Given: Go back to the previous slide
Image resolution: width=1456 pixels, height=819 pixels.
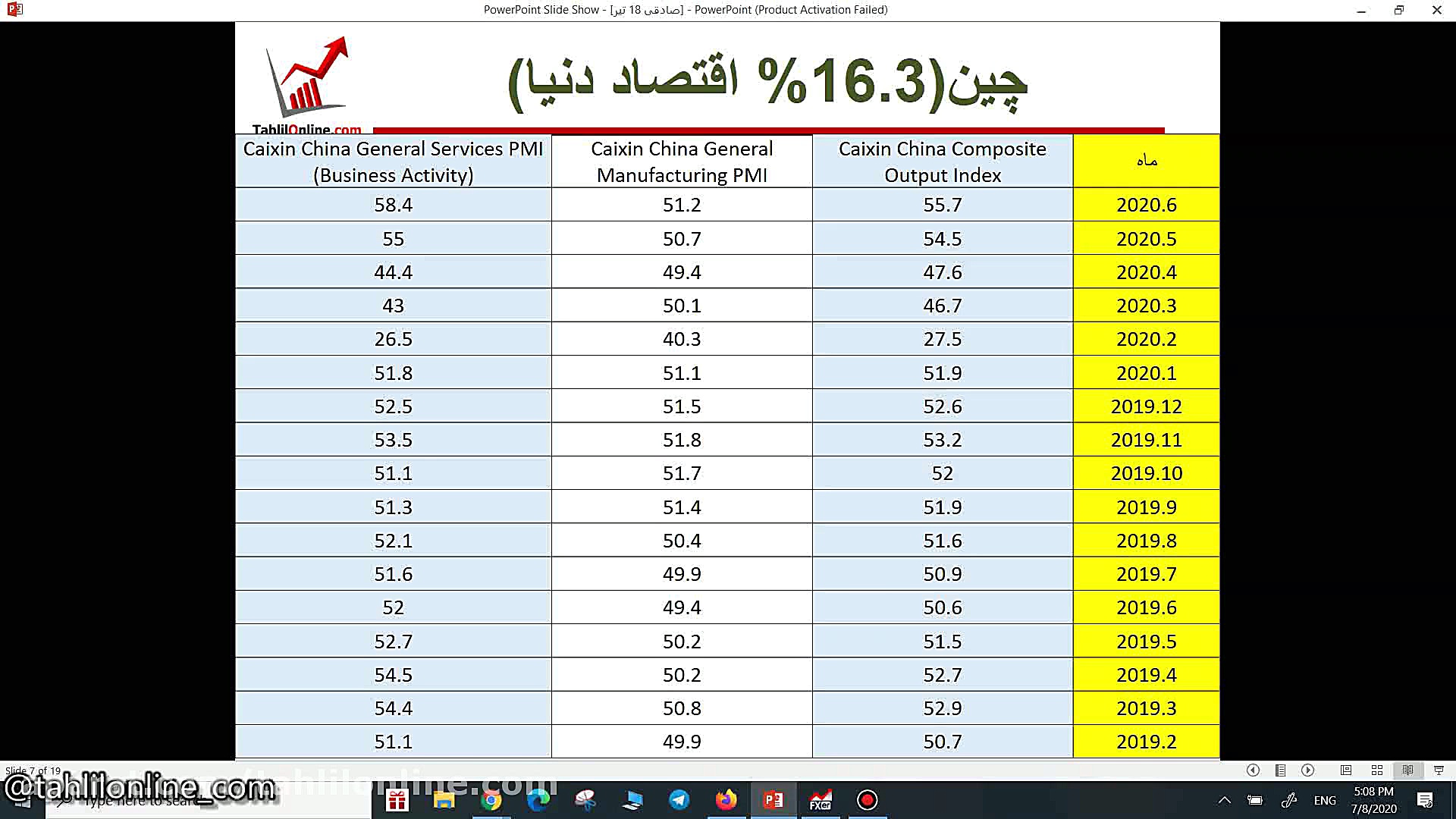Looking at the screenshot, I should click(1254, 770).
